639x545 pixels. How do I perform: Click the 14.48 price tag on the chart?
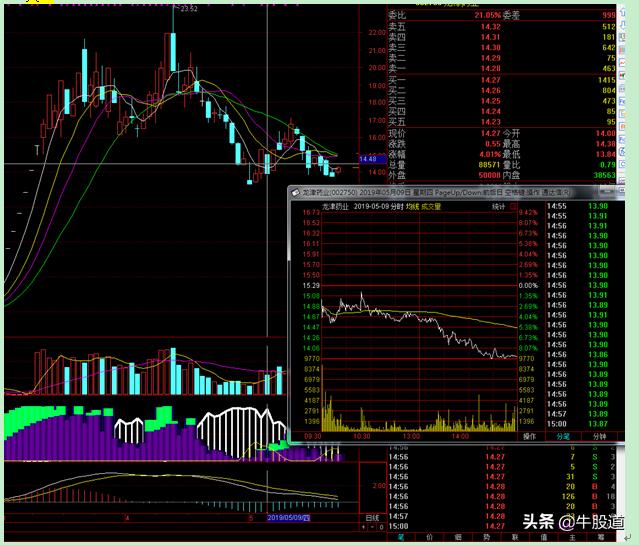click(367, 158)
